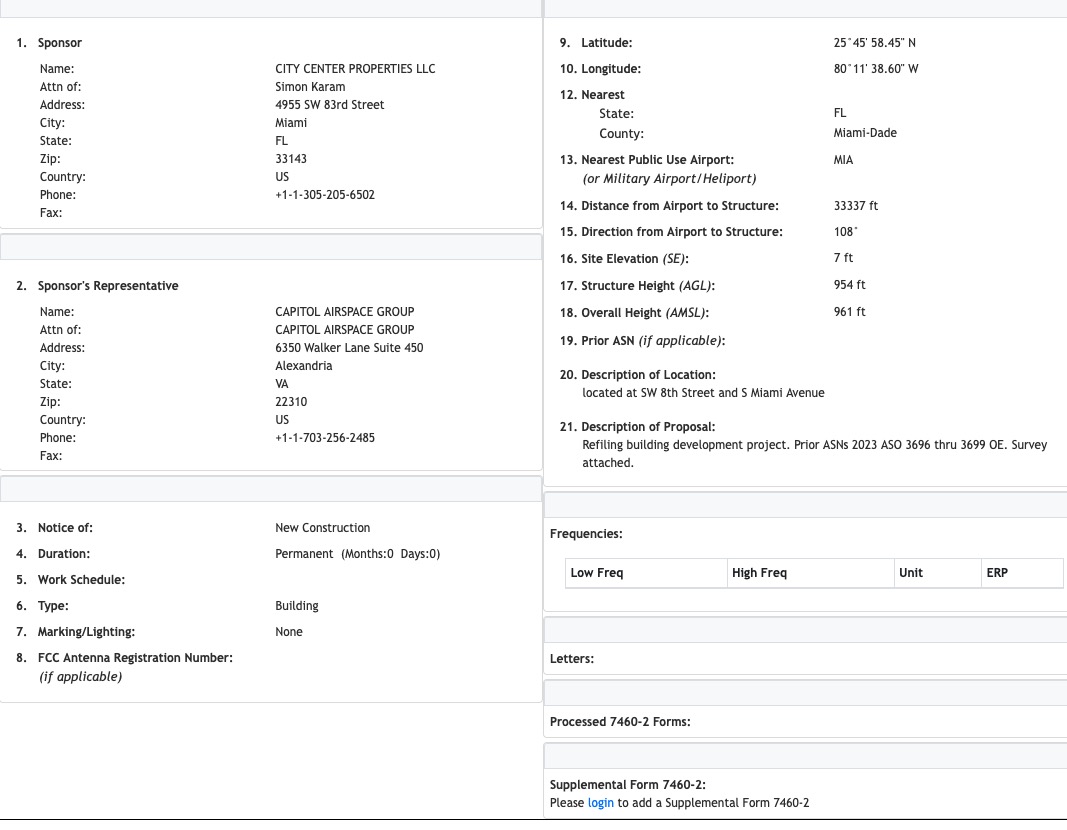Click the High Freq column header
Viewport: 1067px width, 830px height.
click(x=810, y=573)
